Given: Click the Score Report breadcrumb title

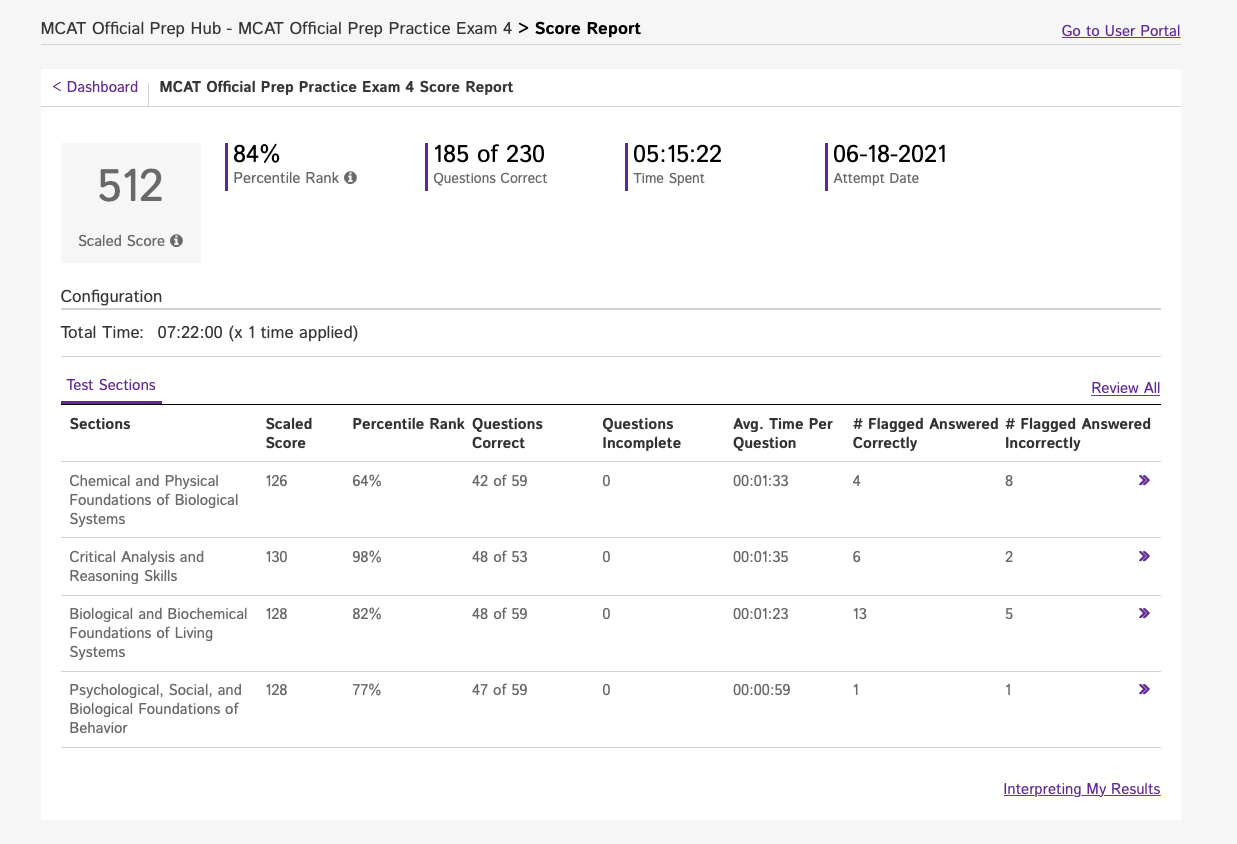Looking at the screenshot, I should click(x=587, y=29).
